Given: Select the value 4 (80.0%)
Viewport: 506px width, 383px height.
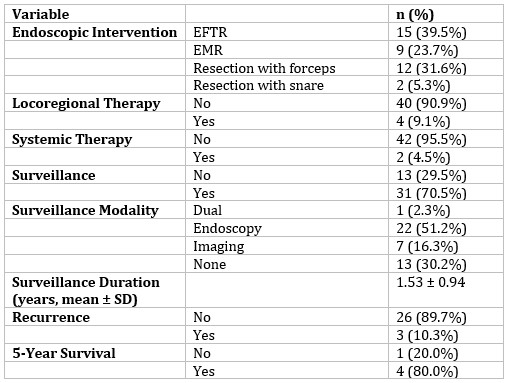Looking at the screenshot, I should point(427,371).
